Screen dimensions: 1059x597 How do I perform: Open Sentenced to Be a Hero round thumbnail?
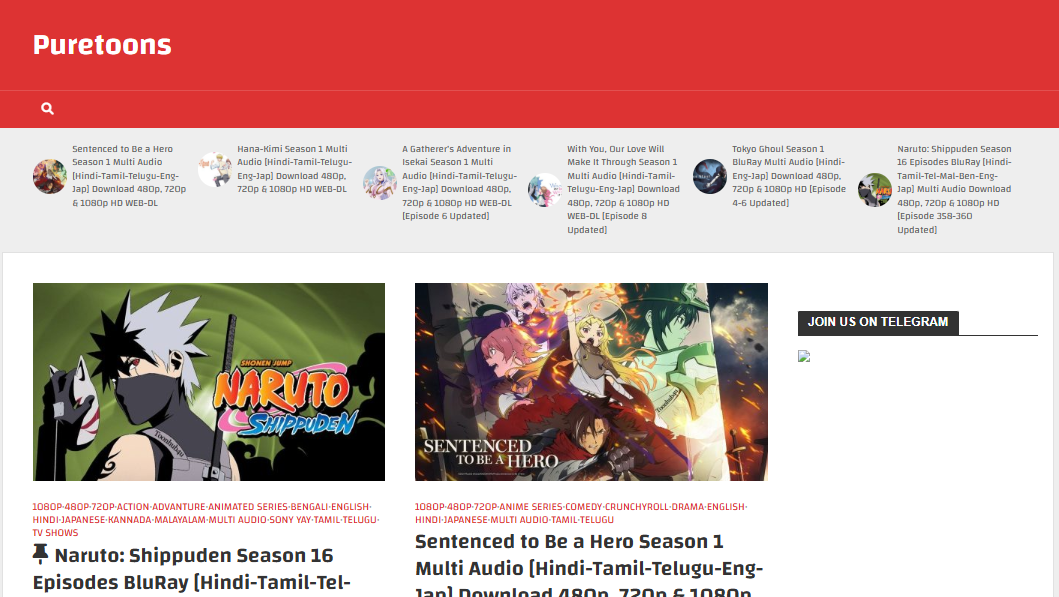[x=50, y=176]
